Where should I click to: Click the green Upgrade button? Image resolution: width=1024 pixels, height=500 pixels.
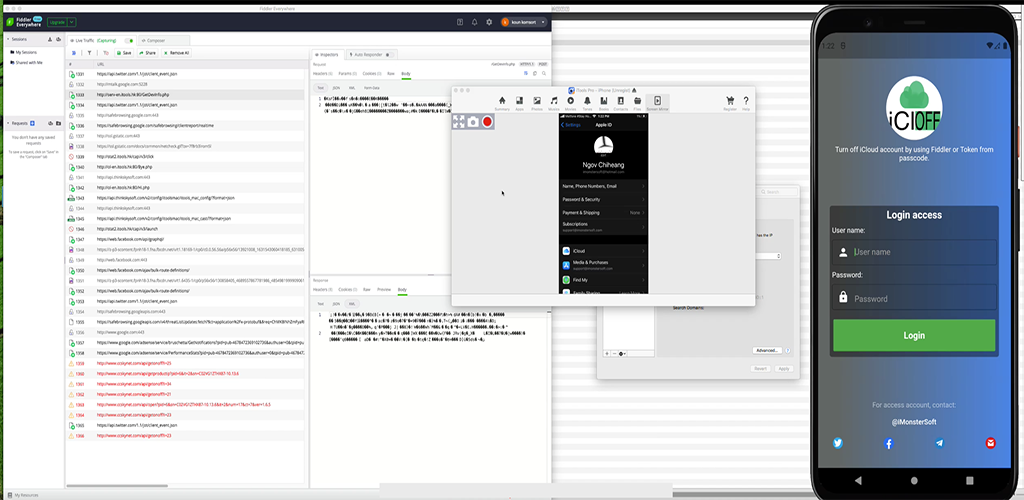coord(57,22)
